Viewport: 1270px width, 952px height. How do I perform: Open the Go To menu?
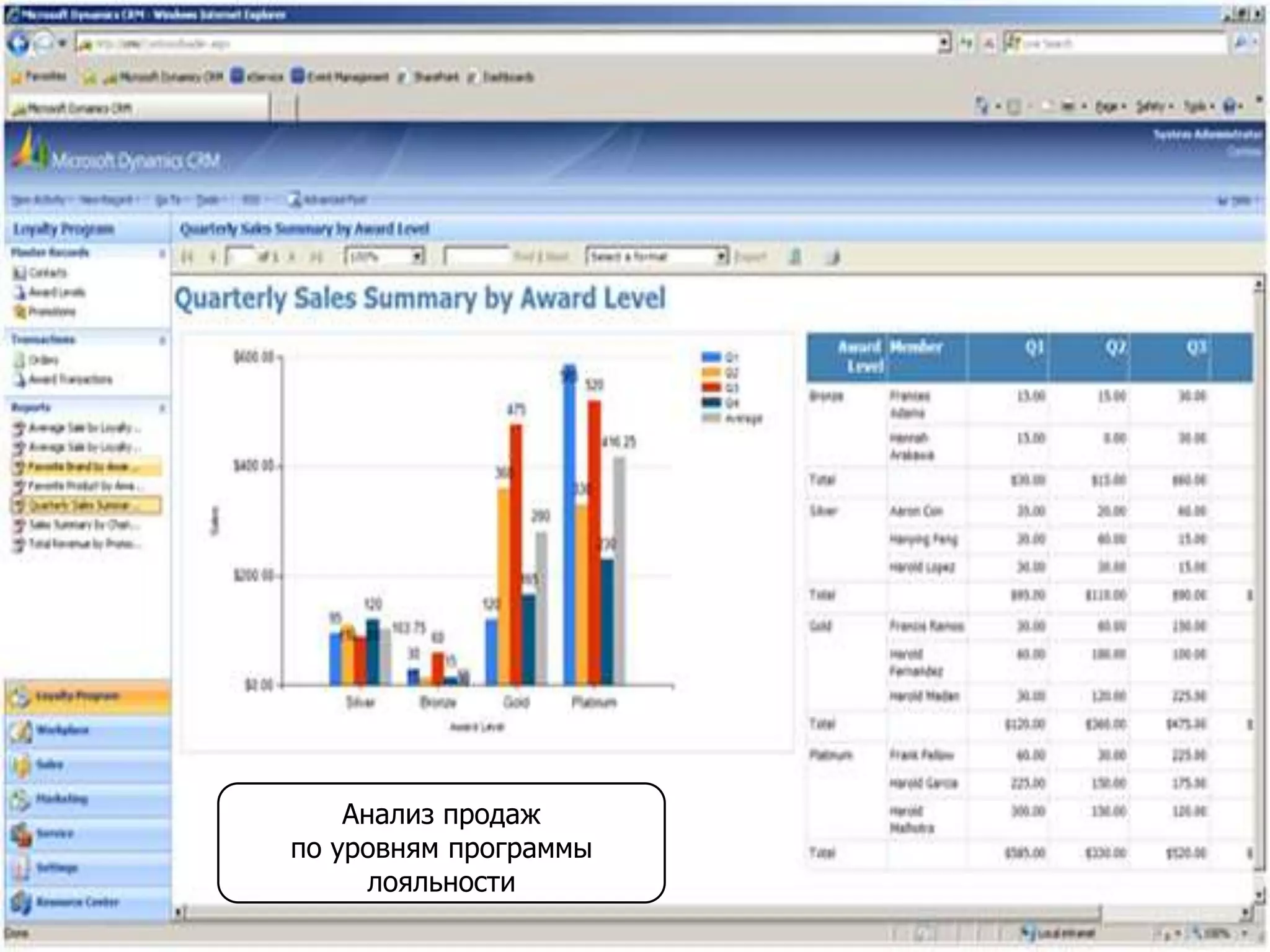[167, 200]
